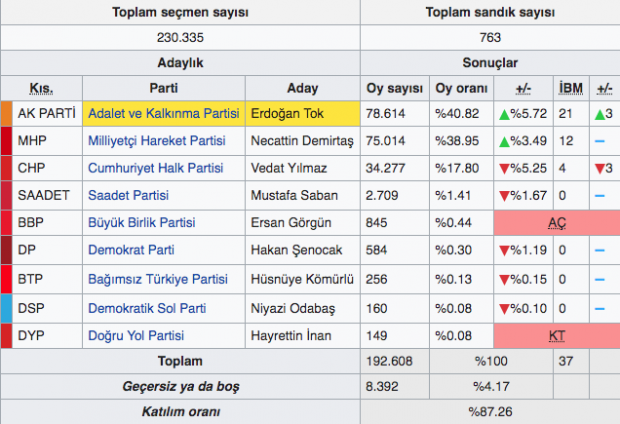
Task: Open the Bağımsız Türkiye Partisi link
Action: [158, 279]
